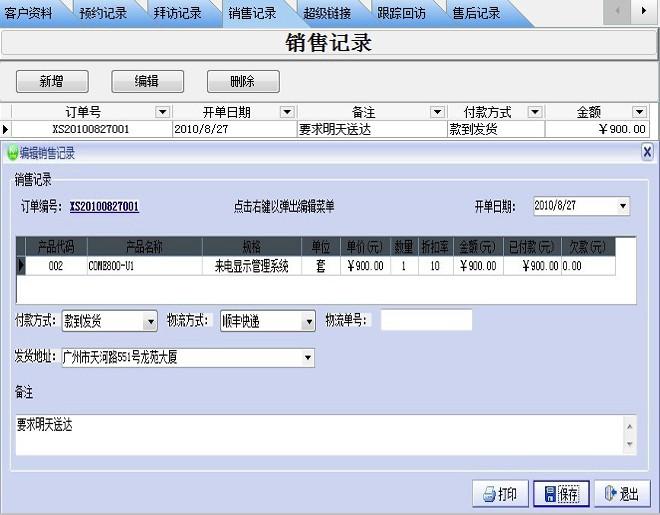
Task: Switch to the 售后记录 tab
Action: coord(476,13)
